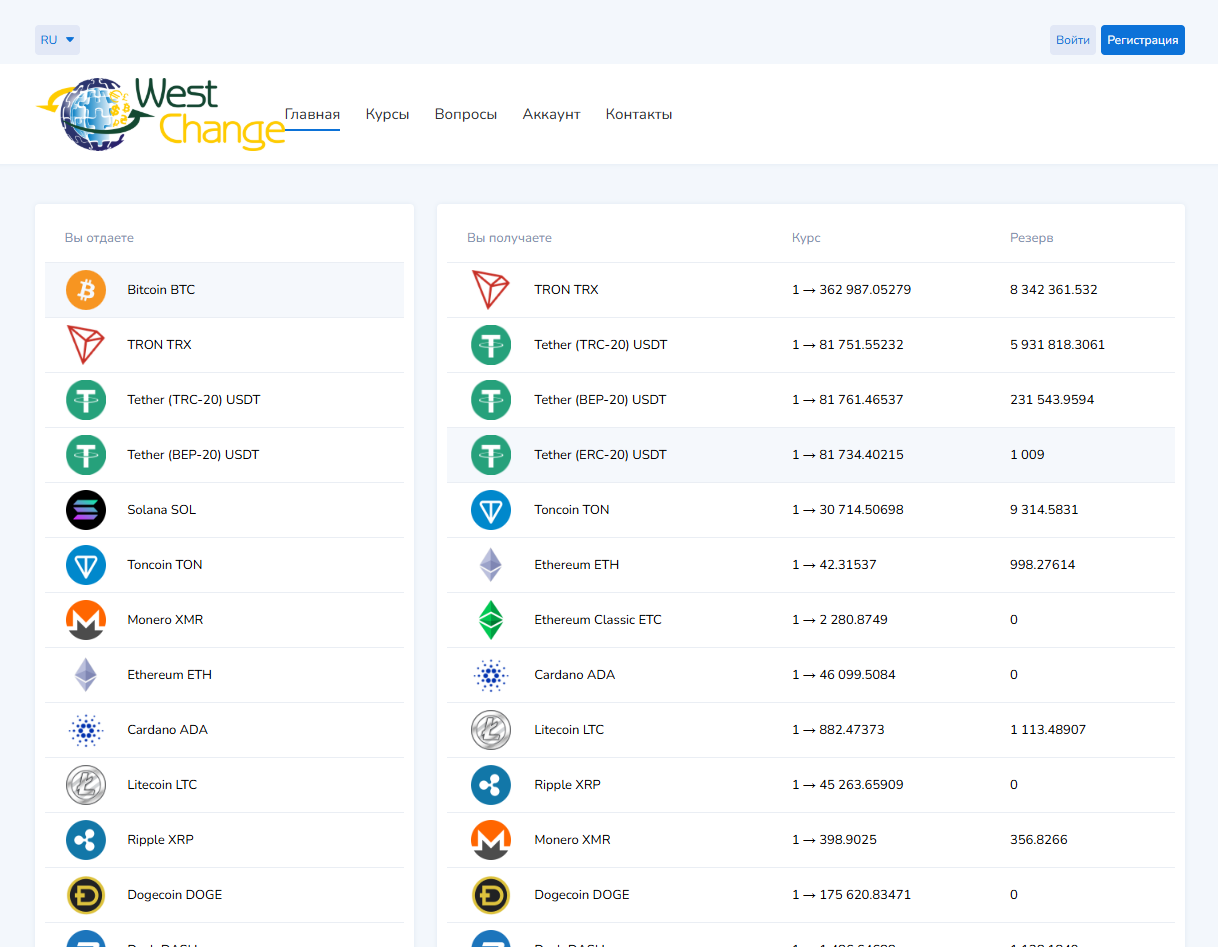Click the Резерв column header
The image size is (1218, 947).
point(1032,238)
